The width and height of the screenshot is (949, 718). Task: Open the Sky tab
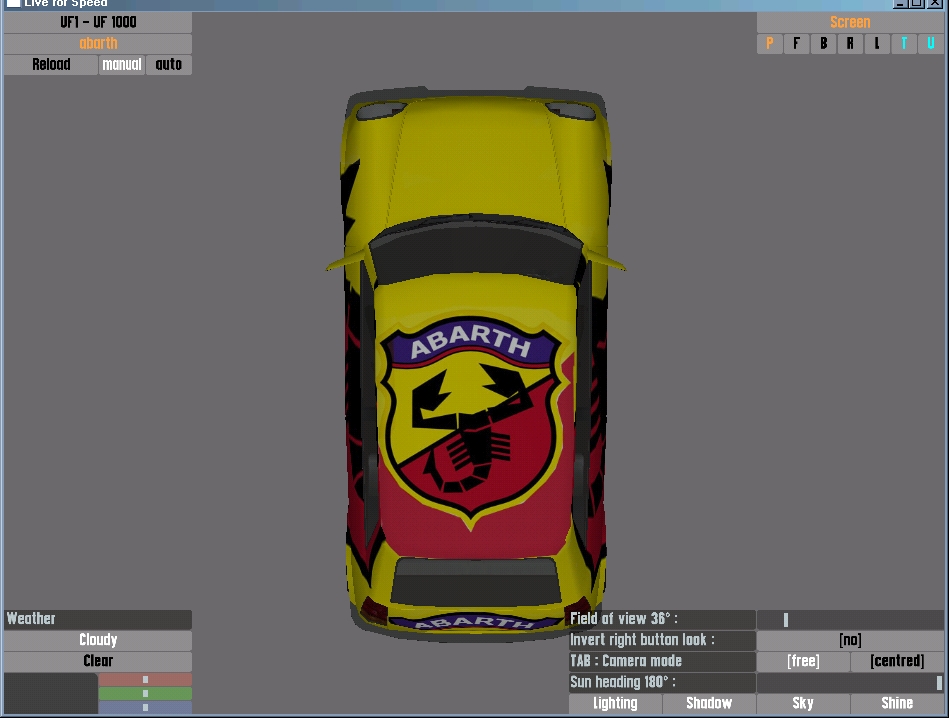point(803,703)
